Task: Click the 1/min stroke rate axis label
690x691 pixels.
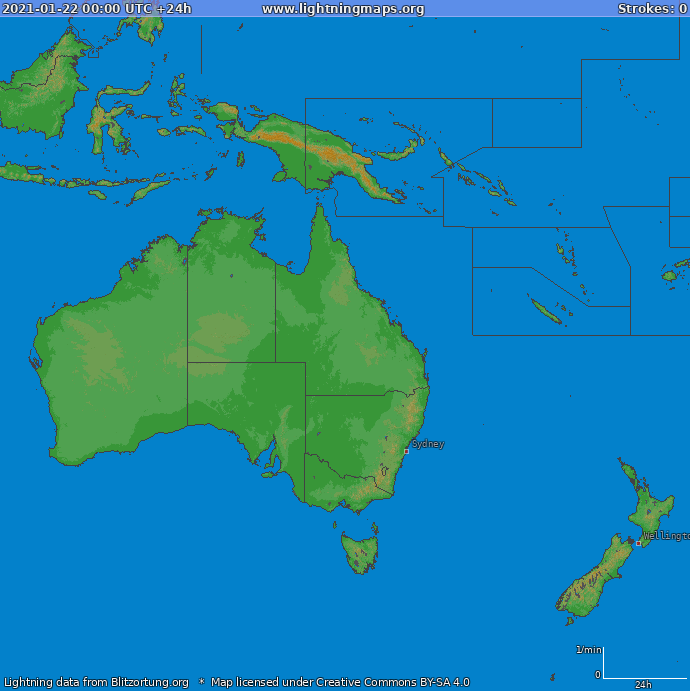Action: 588,650
